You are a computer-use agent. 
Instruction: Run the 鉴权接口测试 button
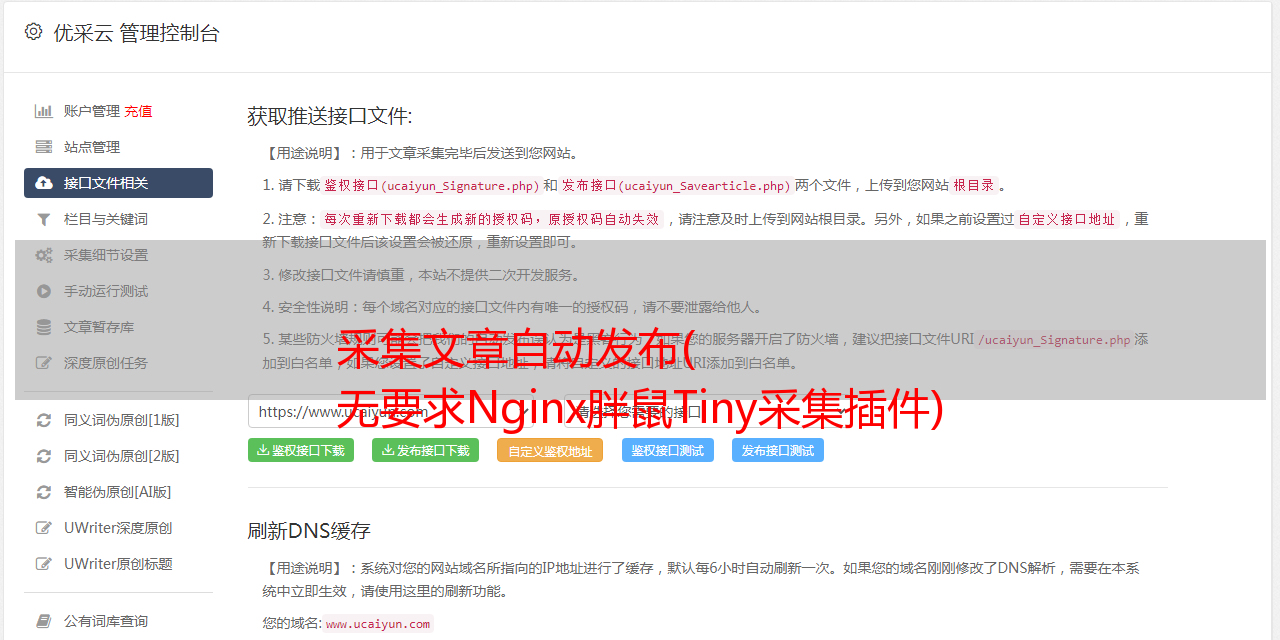(668, 450)
